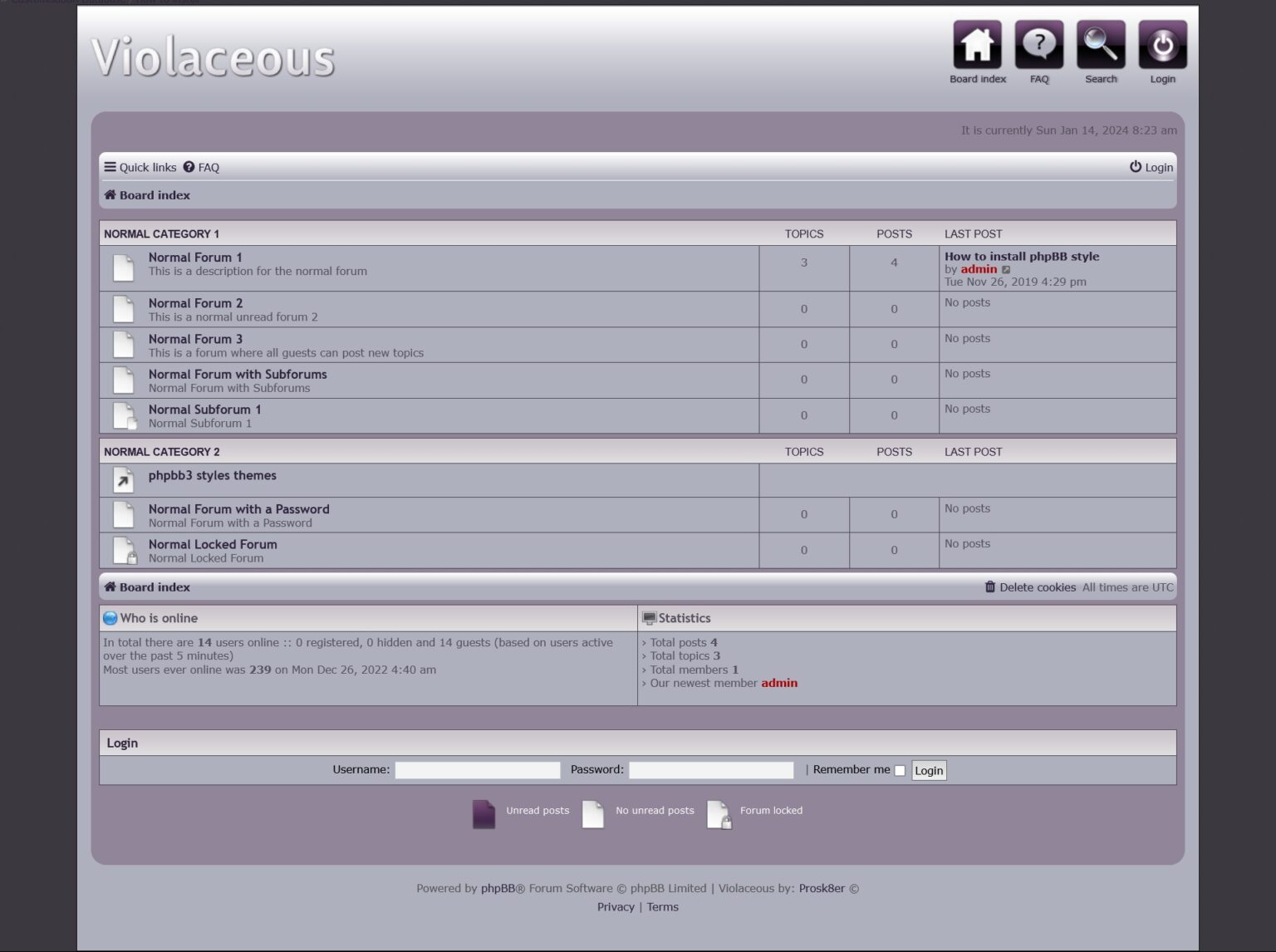Click the Board index home icon

point(977,46)
